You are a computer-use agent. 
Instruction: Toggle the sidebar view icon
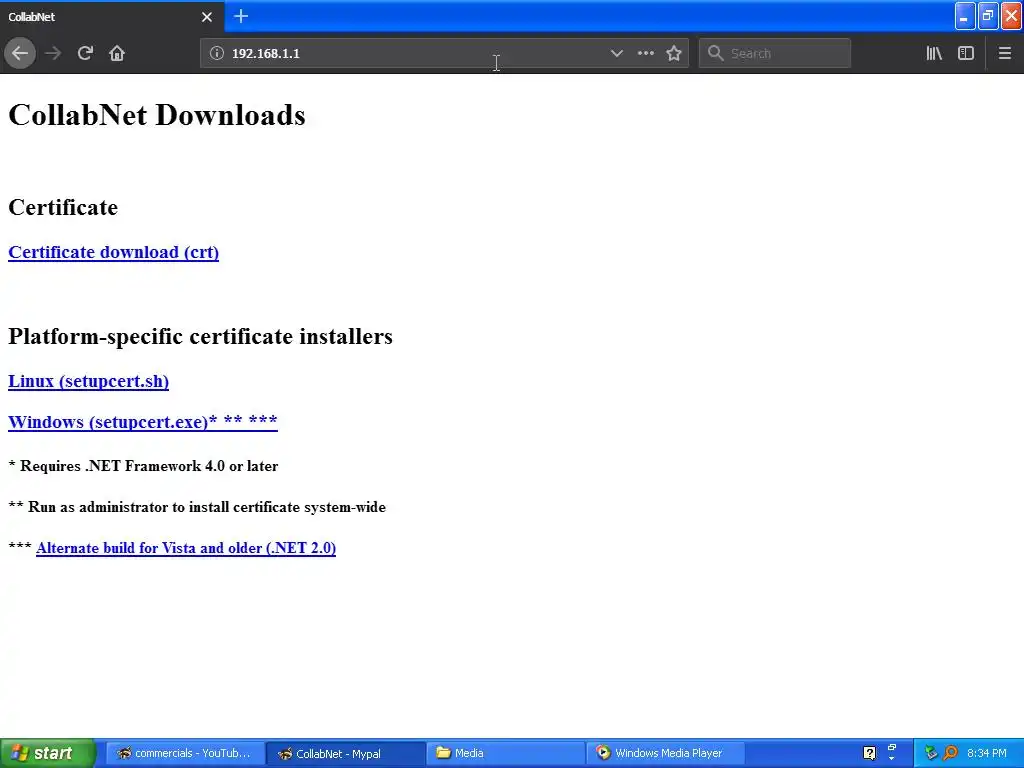pyautogui.click(x=966, y=53)
